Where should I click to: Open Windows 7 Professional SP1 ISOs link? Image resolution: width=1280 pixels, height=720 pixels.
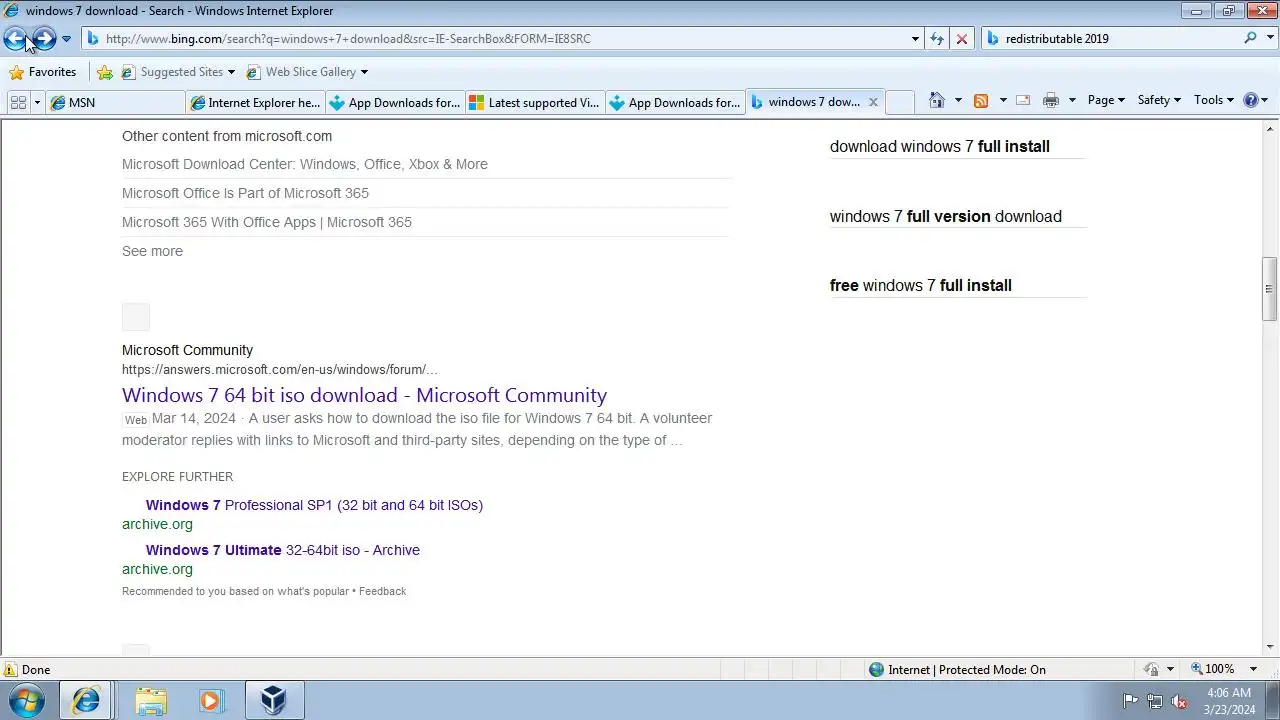[314, 505]
